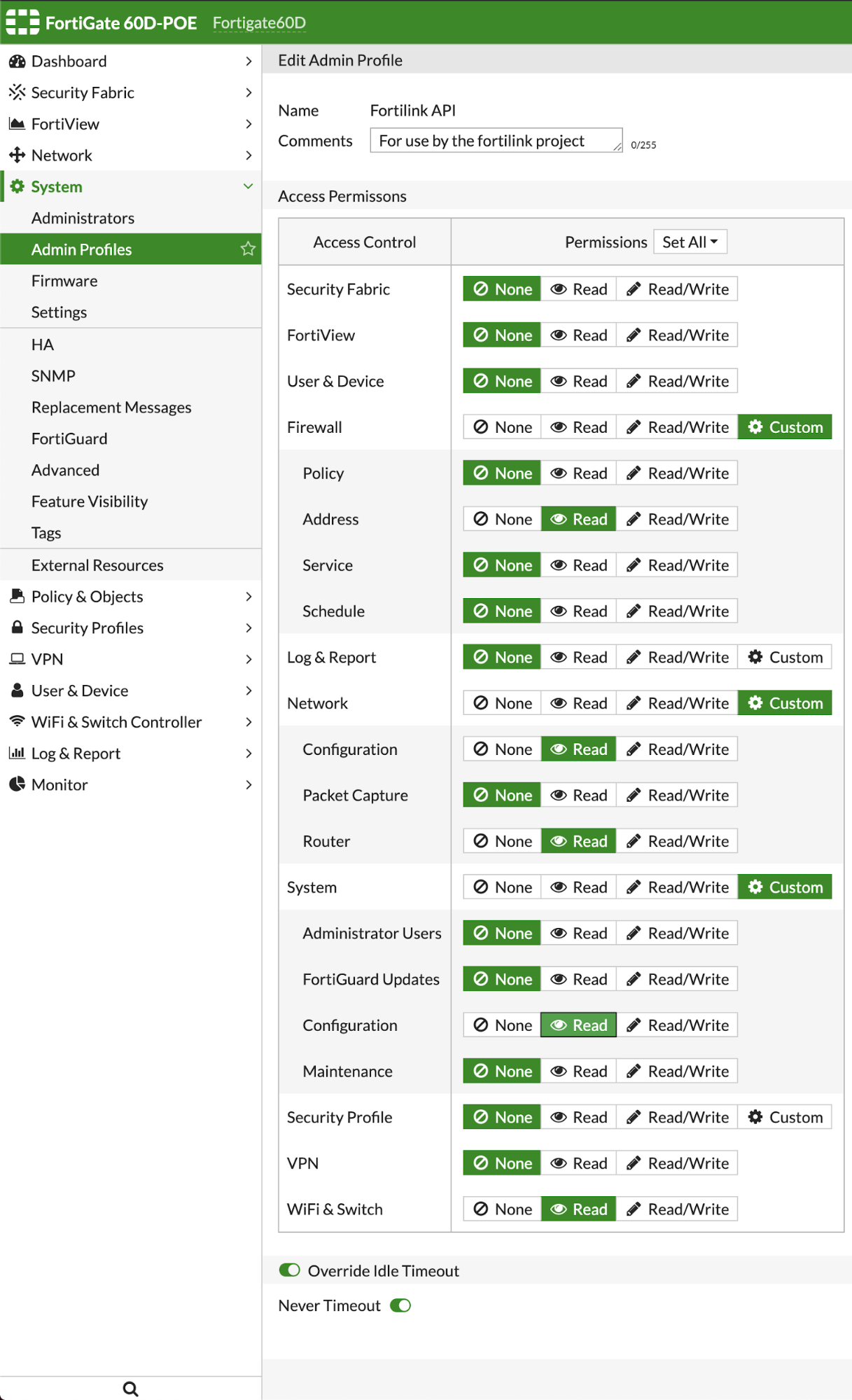
Task: Click the WiFi & Switch Controller wifi icon
Action: (17, 721)
